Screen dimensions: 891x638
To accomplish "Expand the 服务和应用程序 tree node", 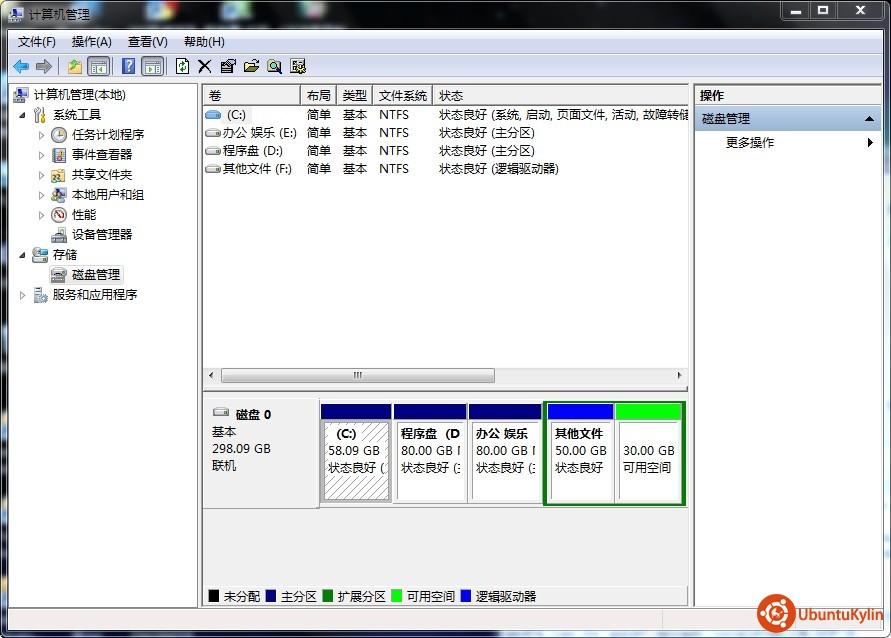I will click(23, 295).
